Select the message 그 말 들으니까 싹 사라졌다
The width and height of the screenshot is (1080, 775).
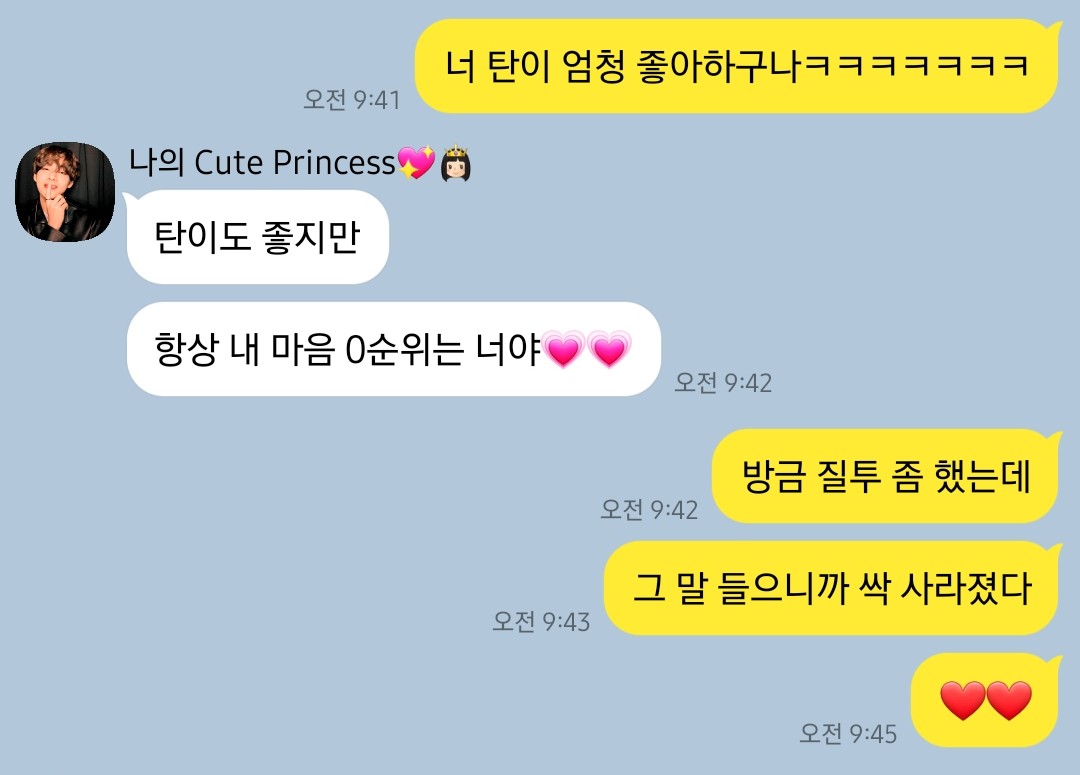click(x=831, y=588)
